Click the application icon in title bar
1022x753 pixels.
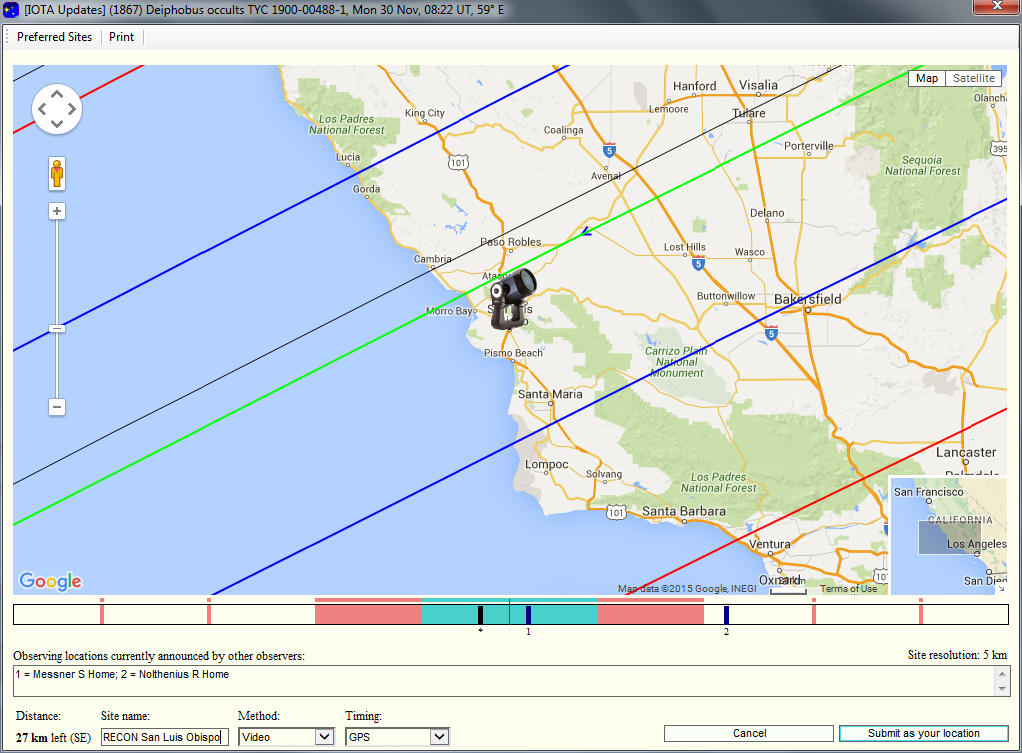coord(11,10)
